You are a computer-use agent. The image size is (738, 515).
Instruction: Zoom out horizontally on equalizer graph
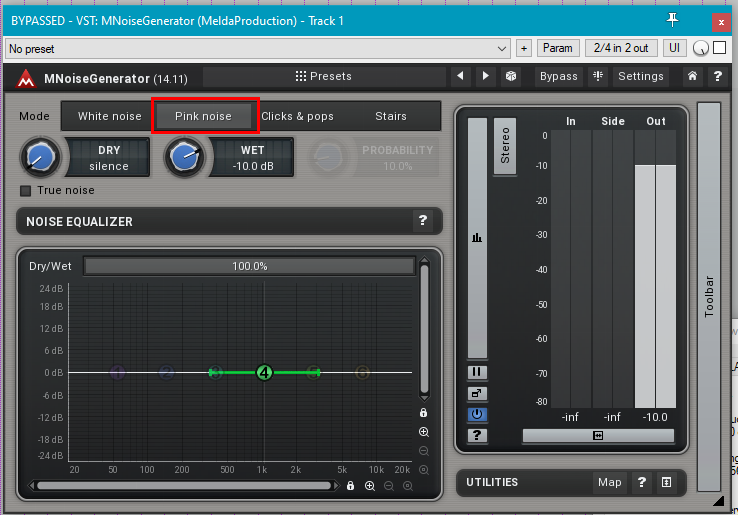tap(389, 486)
